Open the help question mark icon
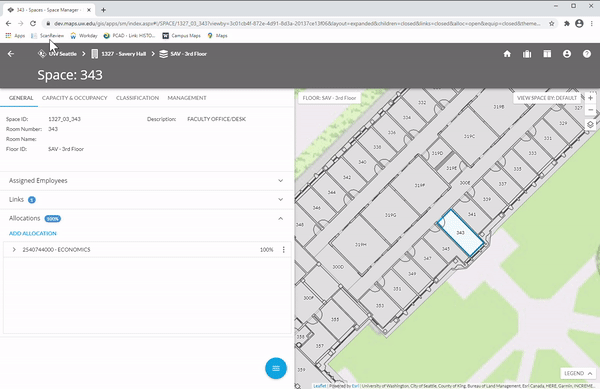This screenshot has width=600, height=389. (x=587, y=54)
